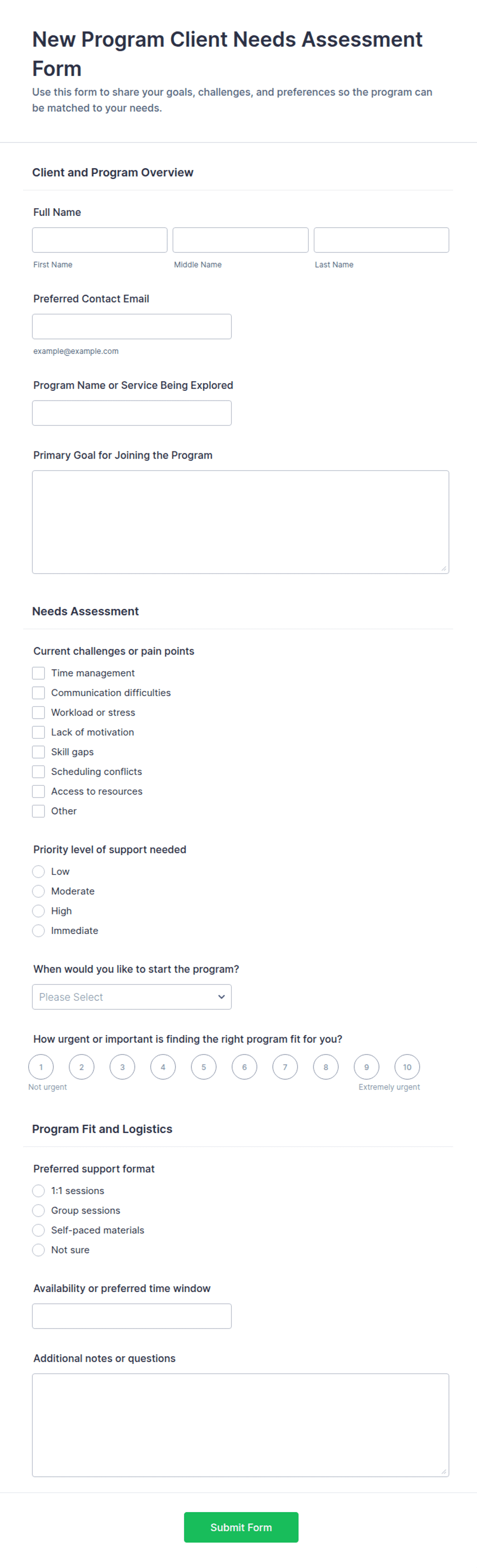
Task: Enable the Access to resources checkbox
Action: 38,791
